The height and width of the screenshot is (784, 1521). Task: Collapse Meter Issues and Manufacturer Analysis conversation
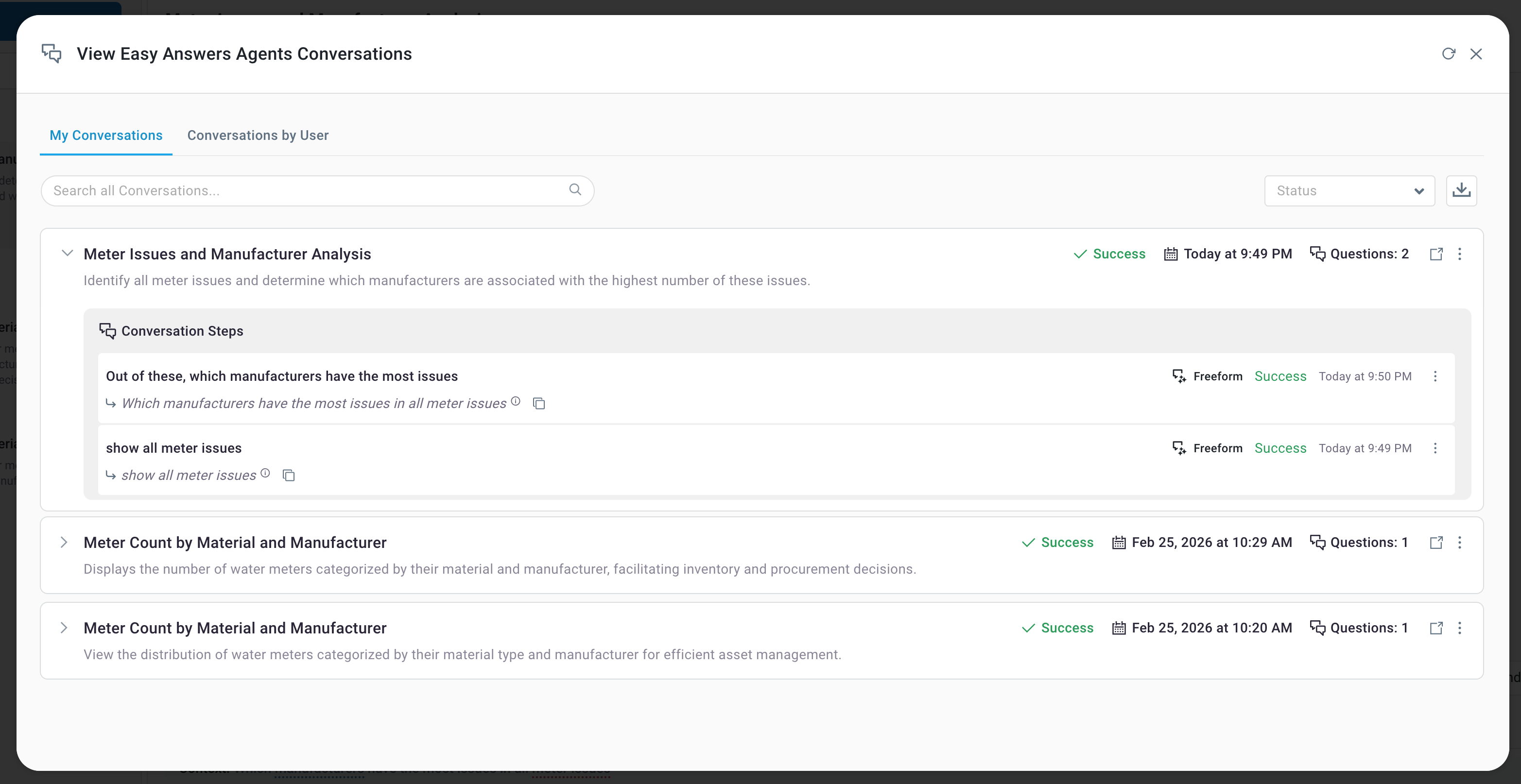tap(68, 253)
